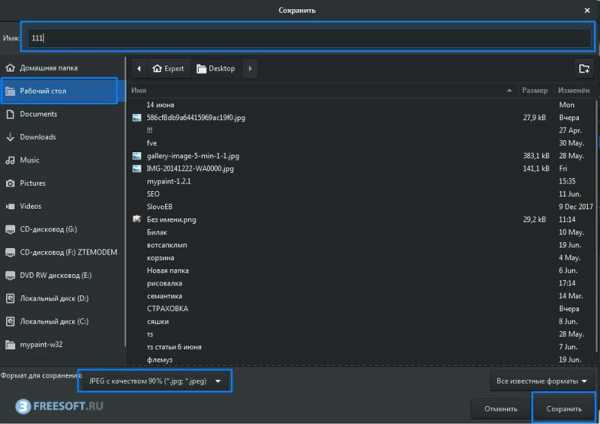Select the Desktop folder icon in sidebar
This screenshot has width=600, height=424.
[x=10, y=91]
